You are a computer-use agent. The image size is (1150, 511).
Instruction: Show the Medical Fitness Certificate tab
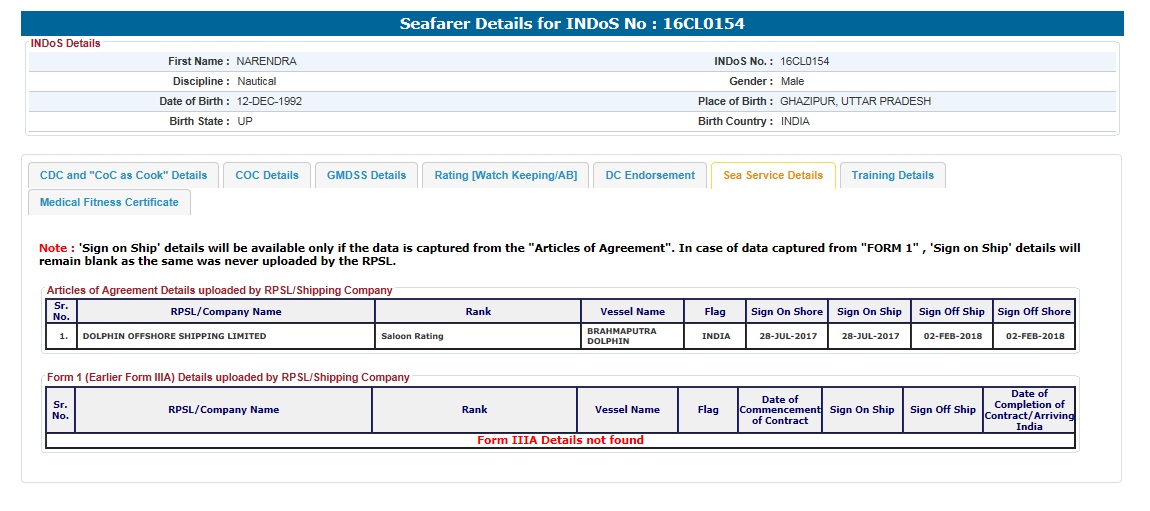[109, 202]
